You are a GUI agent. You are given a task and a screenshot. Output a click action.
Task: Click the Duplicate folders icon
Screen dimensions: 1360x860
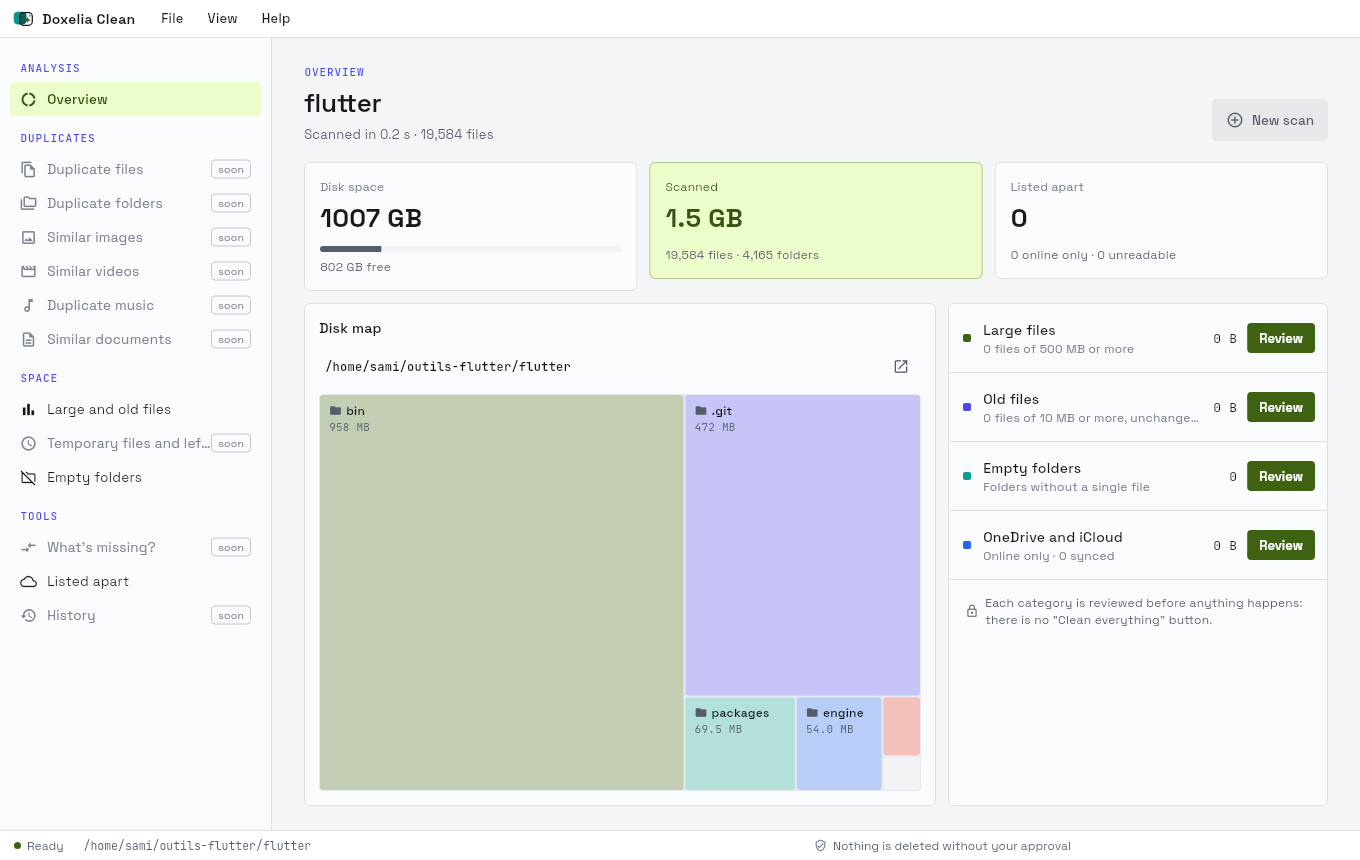(x=28, y=203)
